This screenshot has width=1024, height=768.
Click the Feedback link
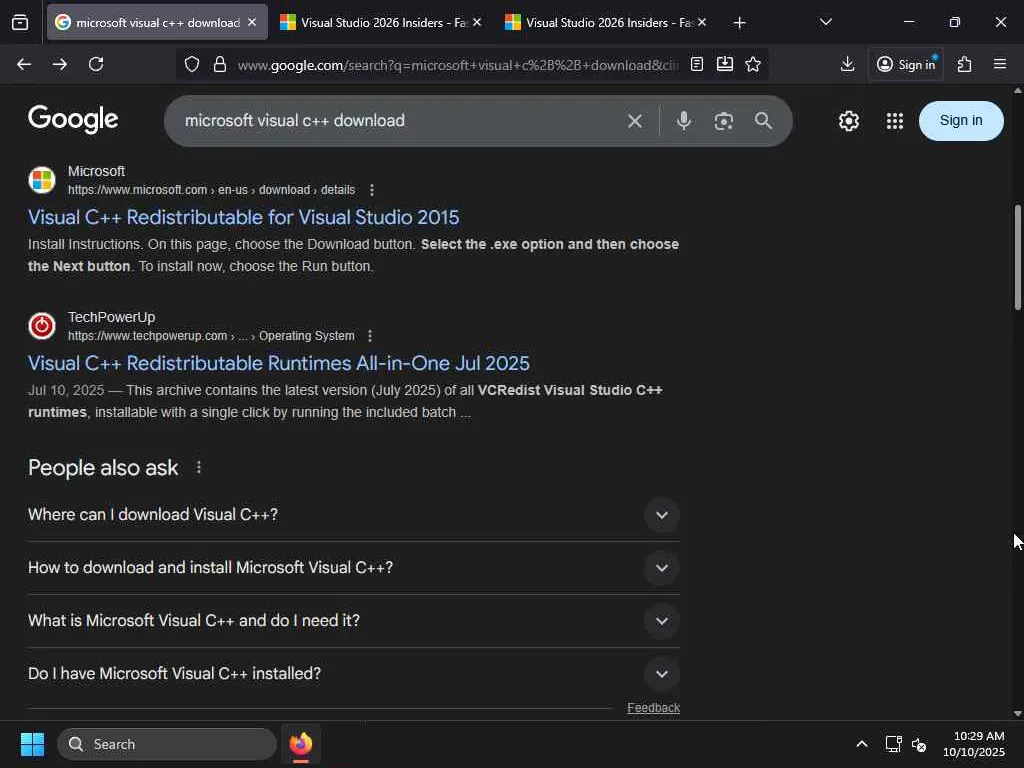(653, 708)
